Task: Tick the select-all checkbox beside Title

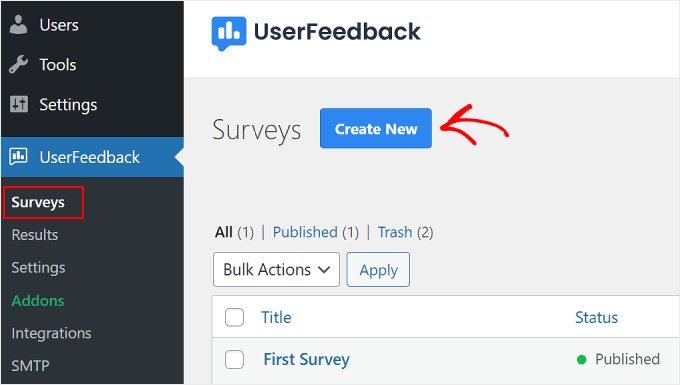Action: (x=234, y=317)
